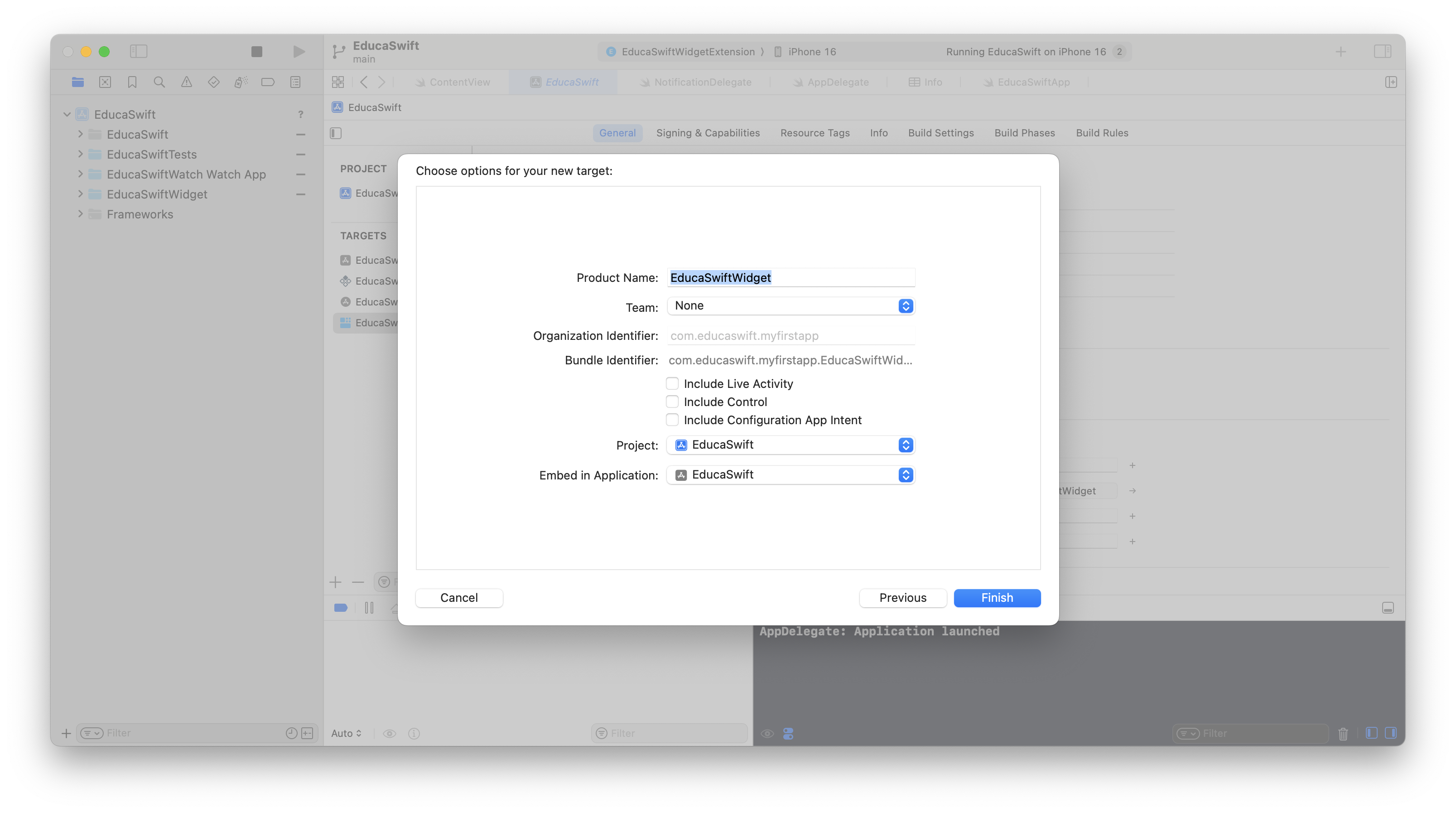Click the Cancel button

click(459, 598)
